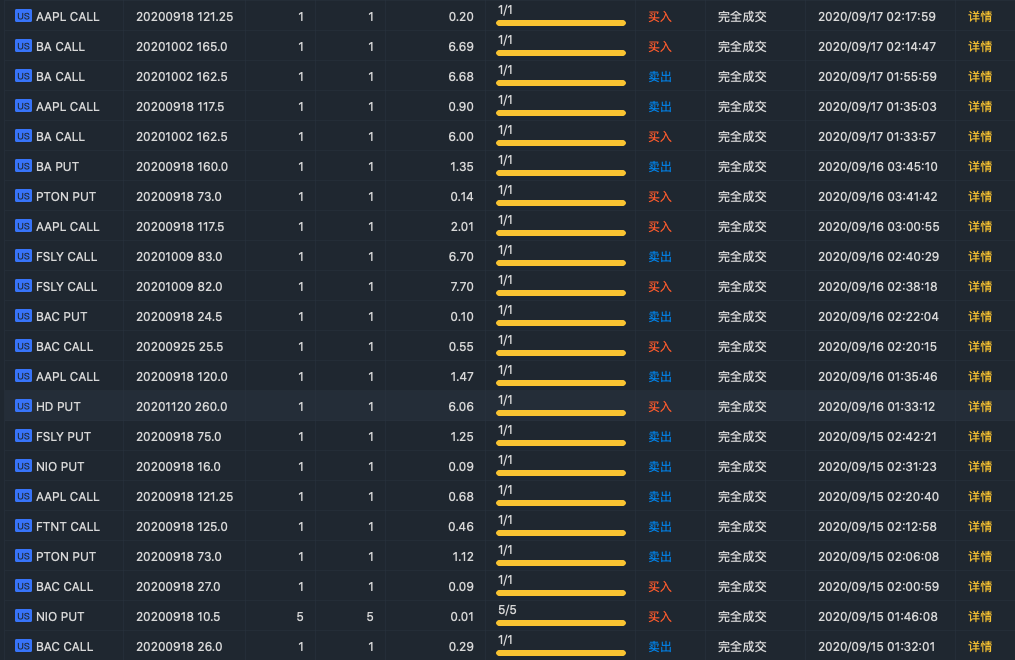Viewport: 1015px width, 660px height.
Task: Click US badge for NIO PUT 16.0 row
Action: click(x=23, y=466)
